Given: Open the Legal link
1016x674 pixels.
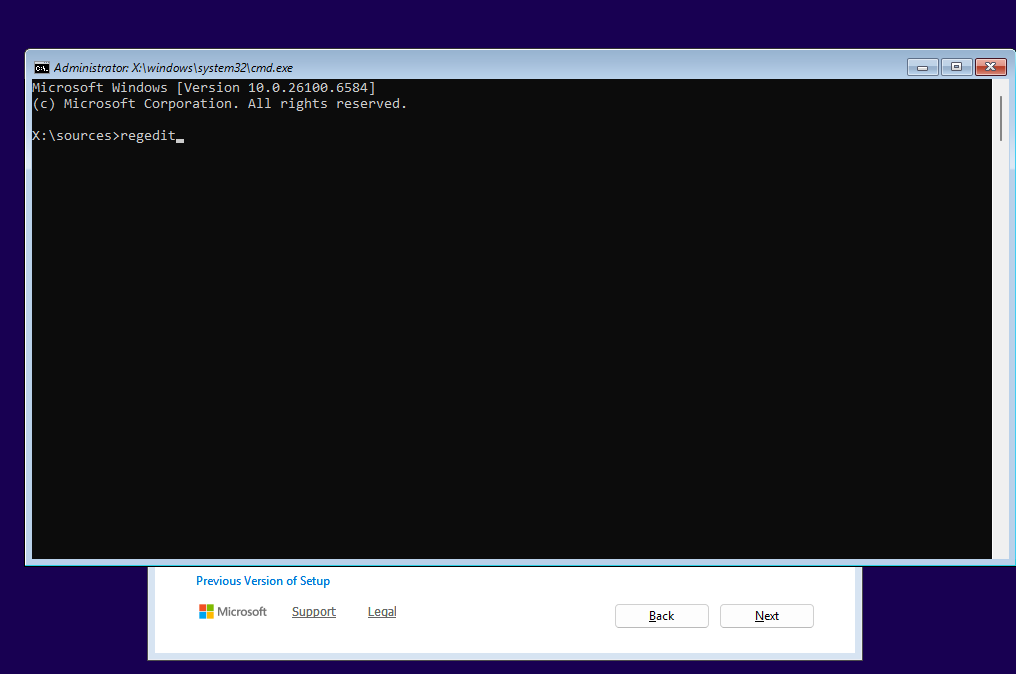Looking at the screenshot, I should point(382,612).
